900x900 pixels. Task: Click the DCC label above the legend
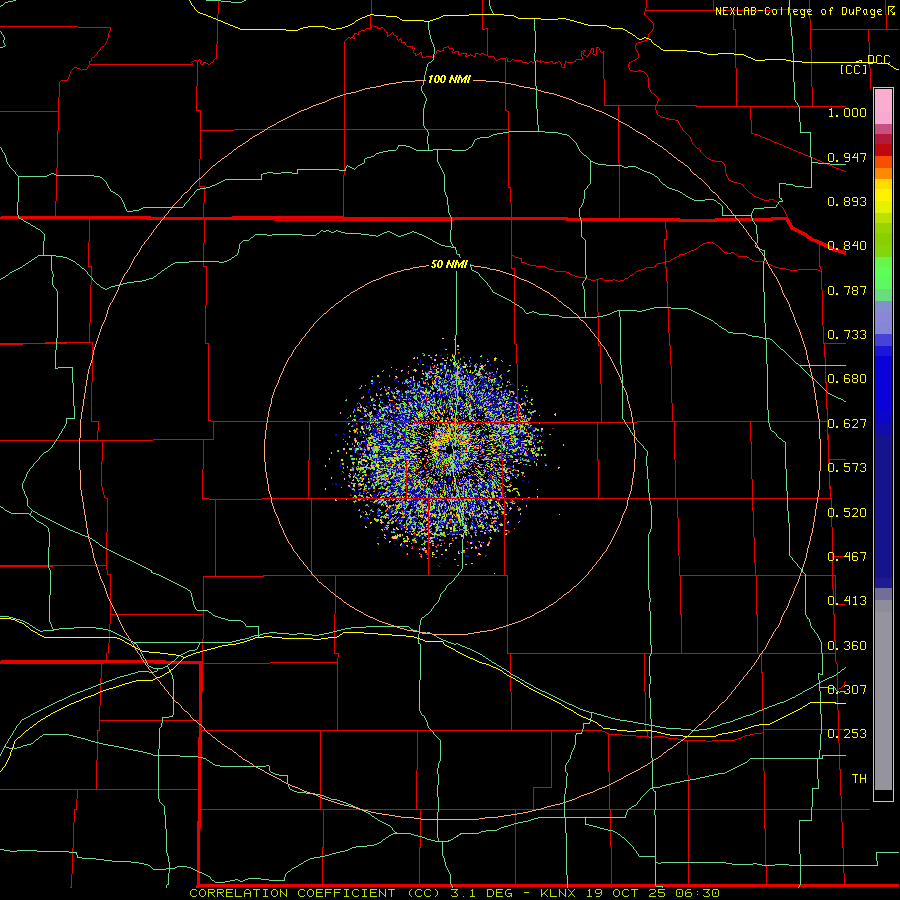(878, 60)
